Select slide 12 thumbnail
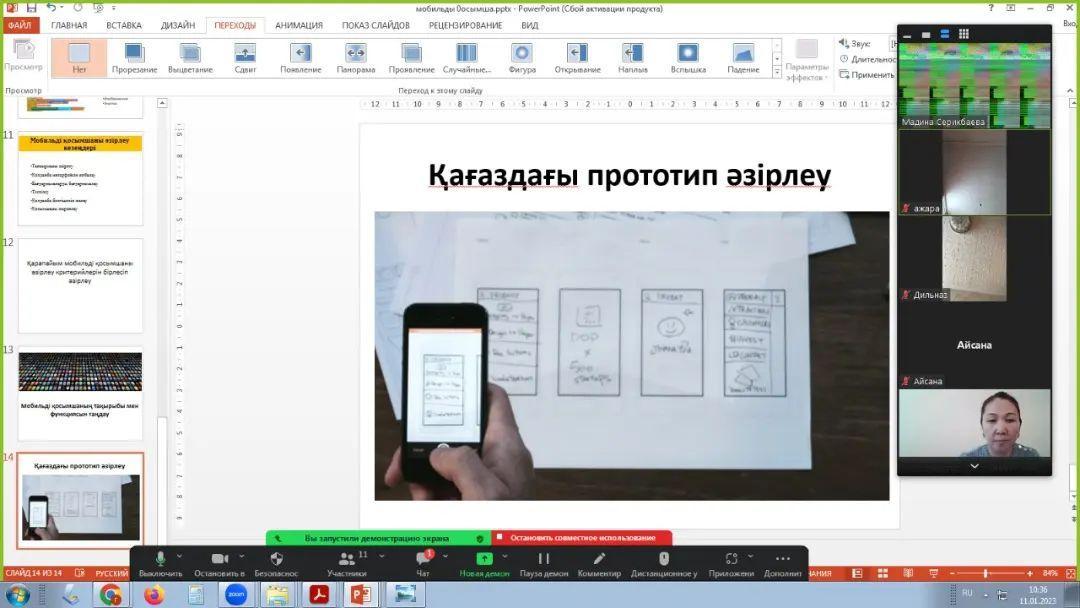Image resolution: width=1080 pixels, height=608 pixels. click(80, 286)
